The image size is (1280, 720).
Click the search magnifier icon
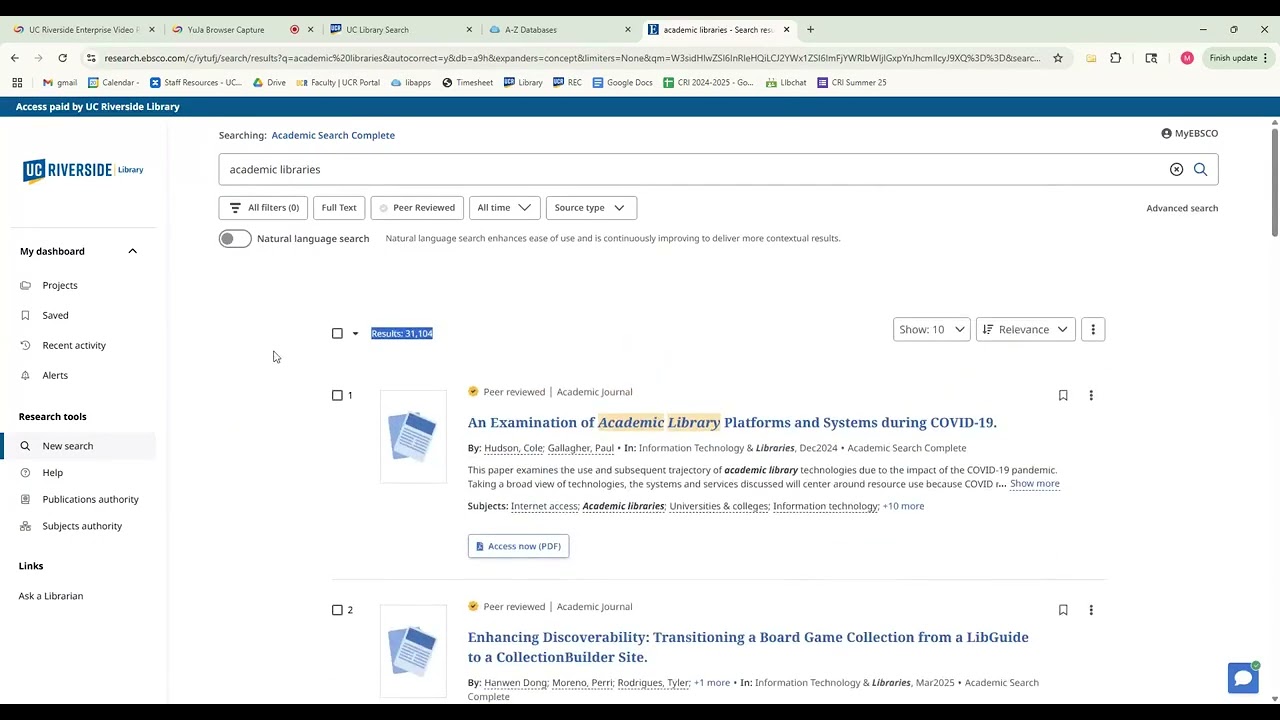(1200, 170)
